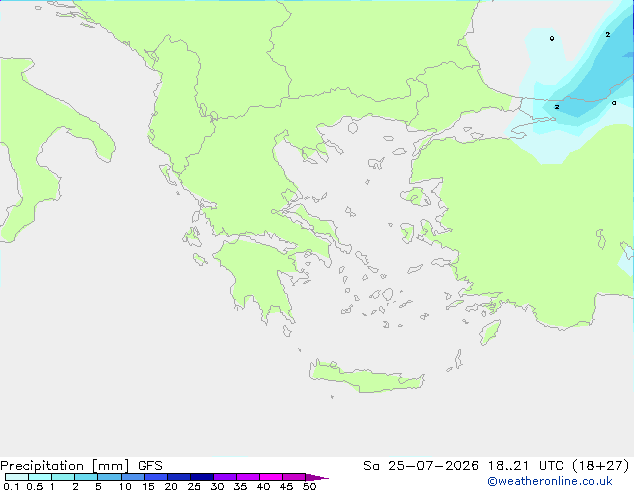
Task: Choose the 10–15 mm legend color box
Action: pyautogui.click(x=133, y=477)
